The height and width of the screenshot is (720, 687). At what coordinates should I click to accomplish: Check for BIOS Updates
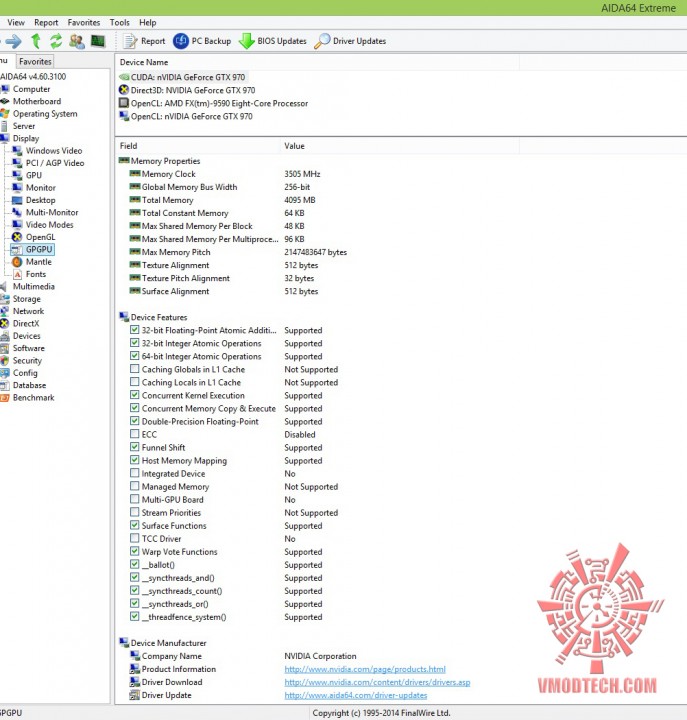click(273, 41)
